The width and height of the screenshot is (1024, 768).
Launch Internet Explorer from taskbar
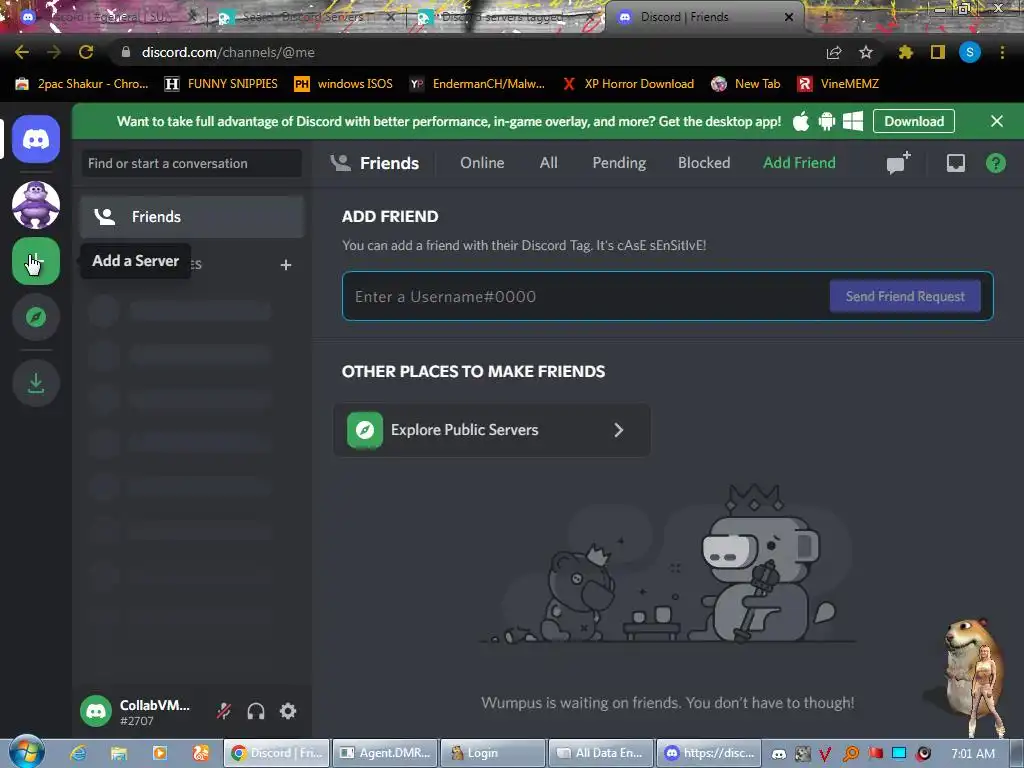78,753
